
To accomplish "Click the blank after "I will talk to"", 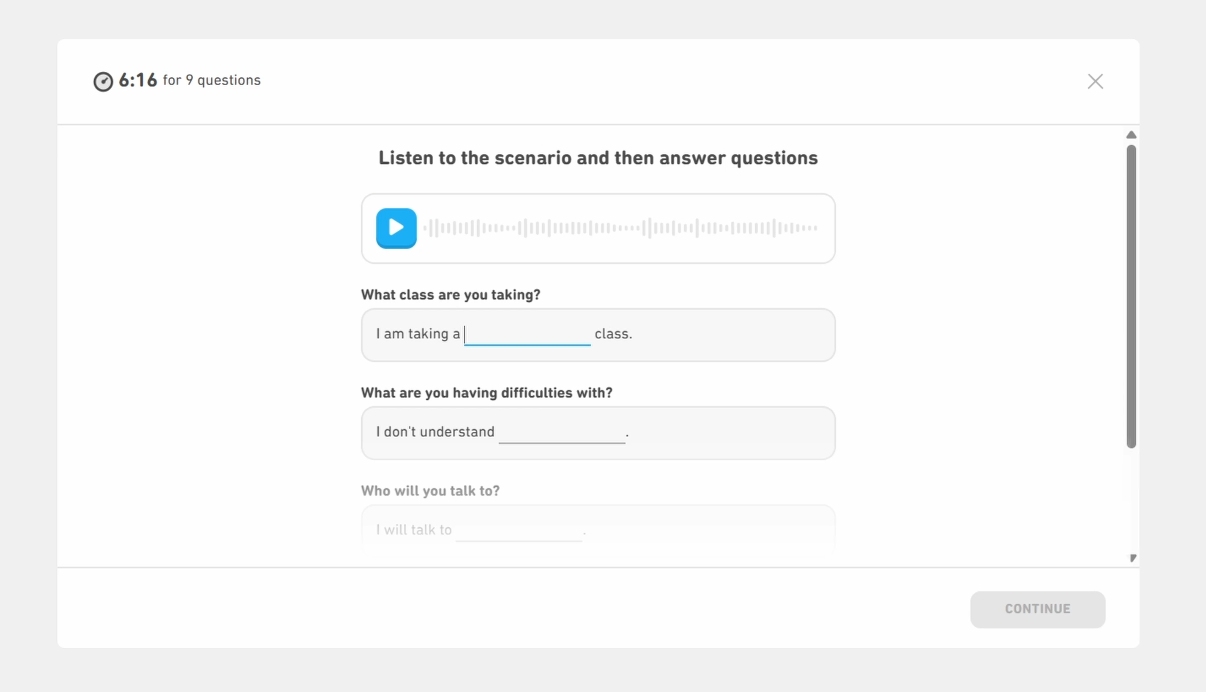I will pos(518,530).
